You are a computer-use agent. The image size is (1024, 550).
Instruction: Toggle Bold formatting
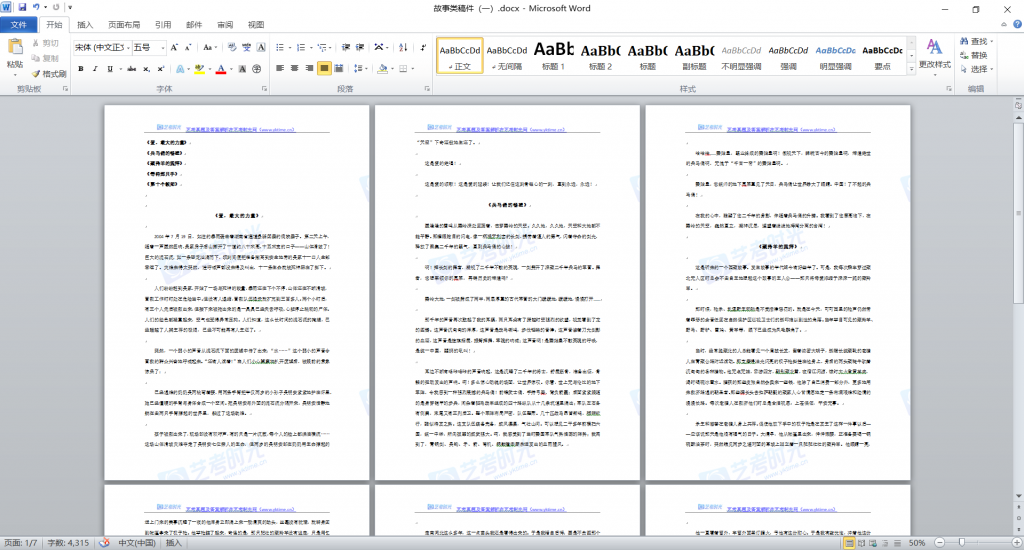point(81,69)
